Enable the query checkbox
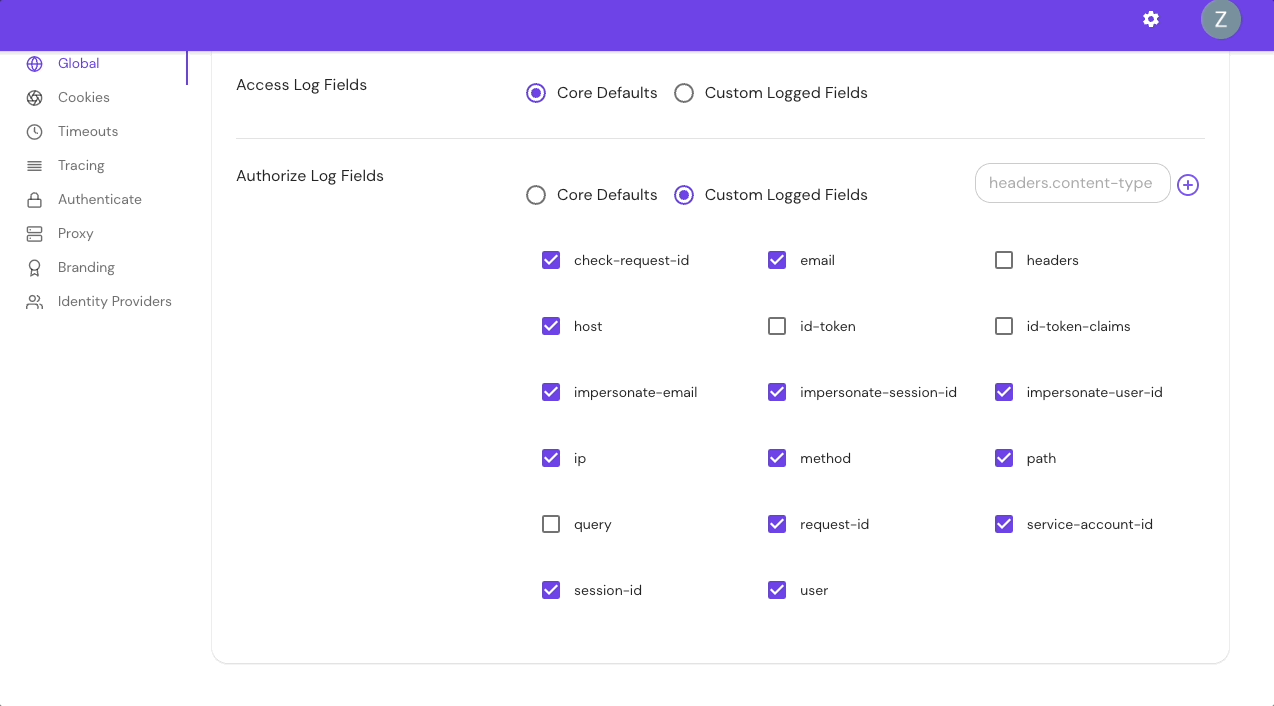The width and height of the screenshot is (1274, 706). (x=551, y=523)
